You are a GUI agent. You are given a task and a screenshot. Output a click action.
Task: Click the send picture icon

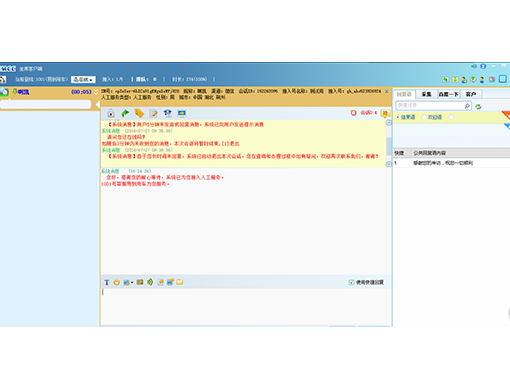(x=140, y=282)
